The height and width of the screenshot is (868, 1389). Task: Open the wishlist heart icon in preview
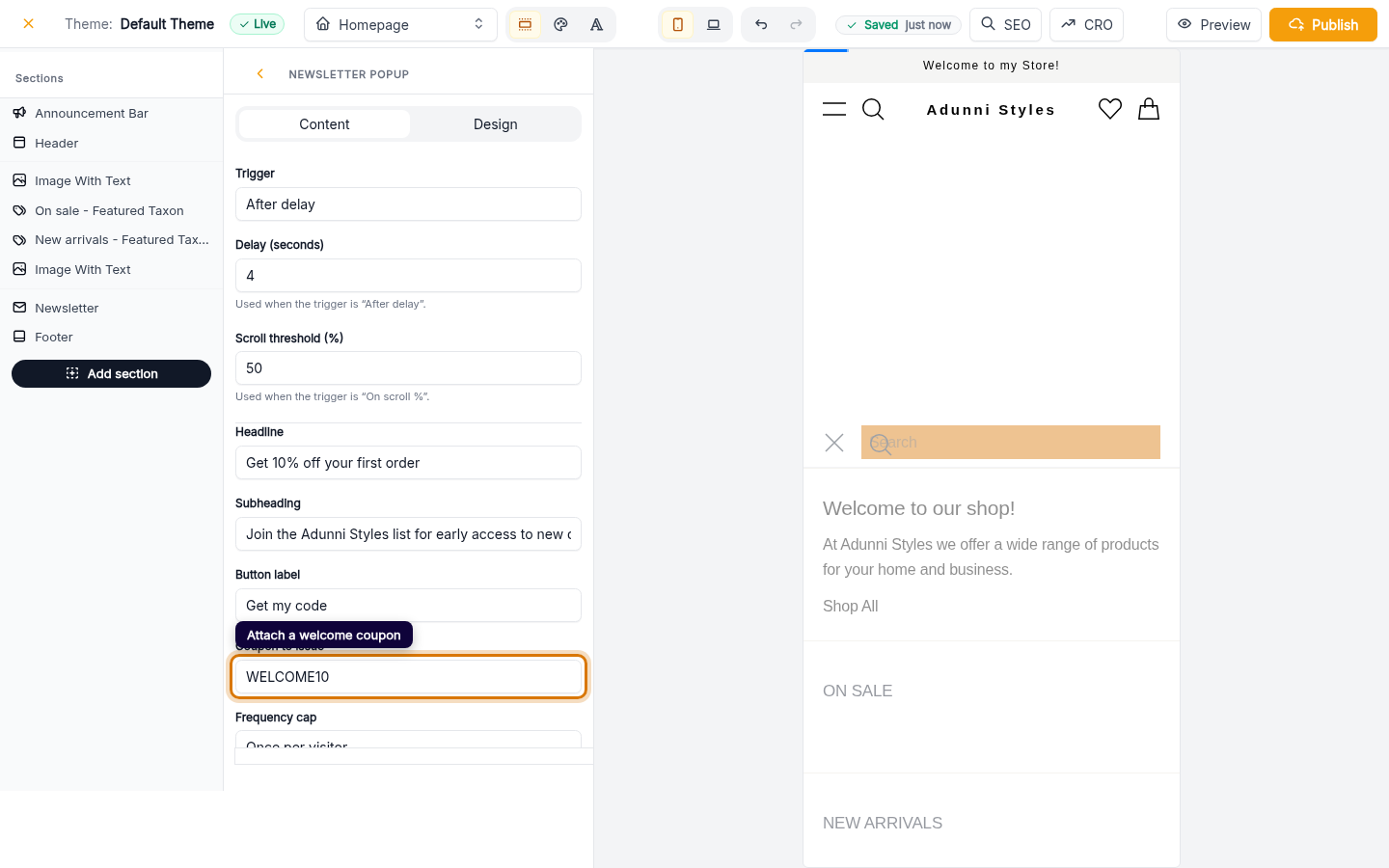[x=1110, y=109]
